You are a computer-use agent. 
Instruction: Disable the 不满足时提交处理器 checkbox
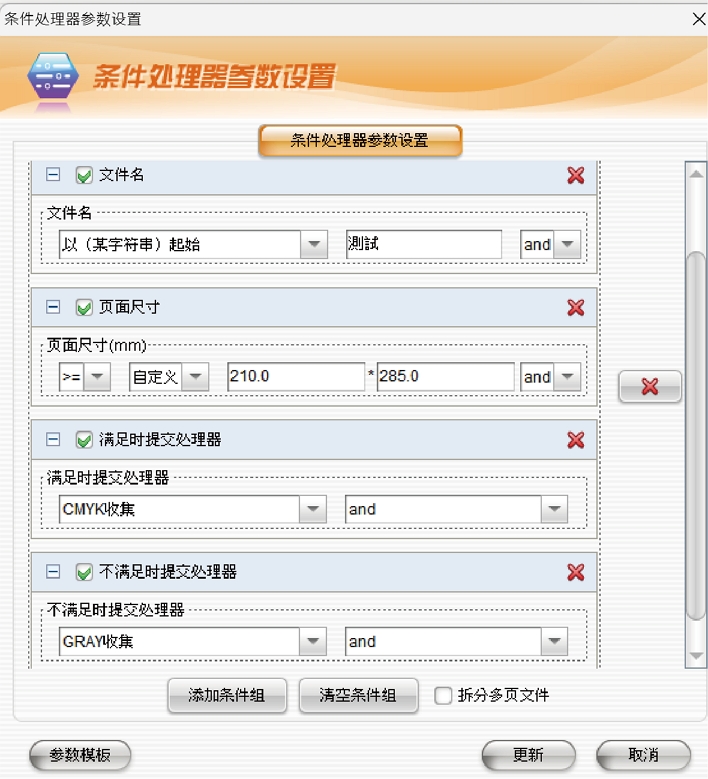(x=84, y=573)
